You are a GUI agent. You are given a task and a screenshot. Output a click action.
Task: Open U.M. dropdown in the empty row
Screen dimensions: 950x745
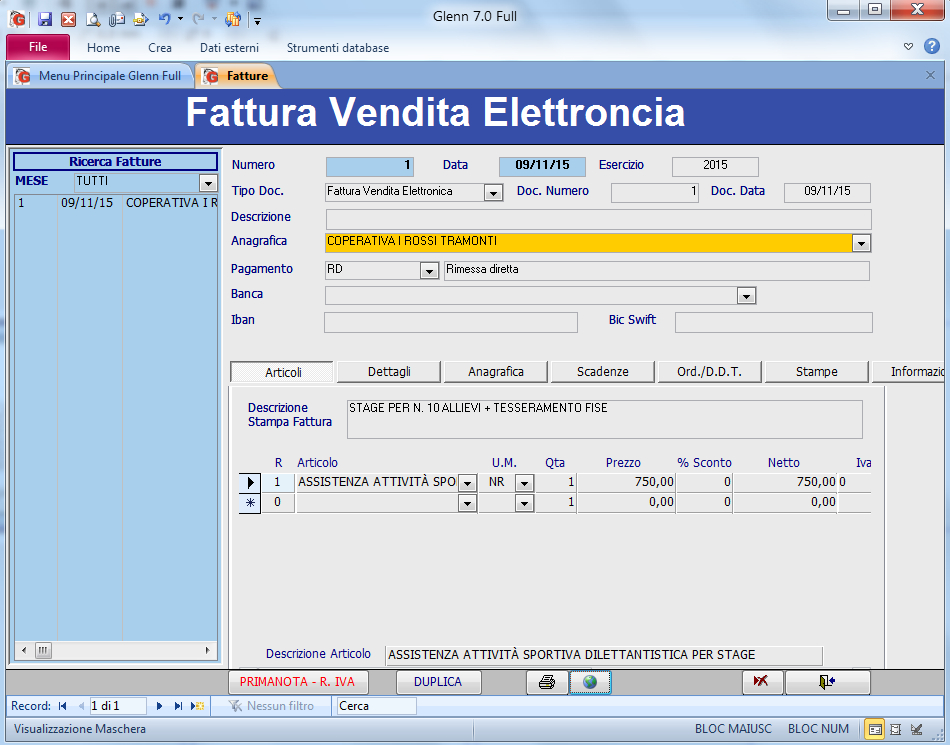pos(524,503)
